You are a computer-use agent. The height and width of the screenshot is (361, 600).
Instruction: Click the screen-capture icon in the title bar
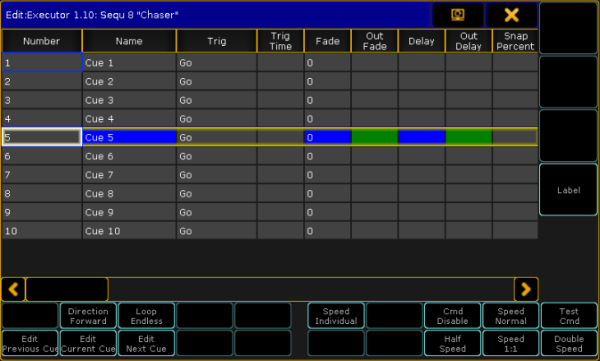(458, 15)
